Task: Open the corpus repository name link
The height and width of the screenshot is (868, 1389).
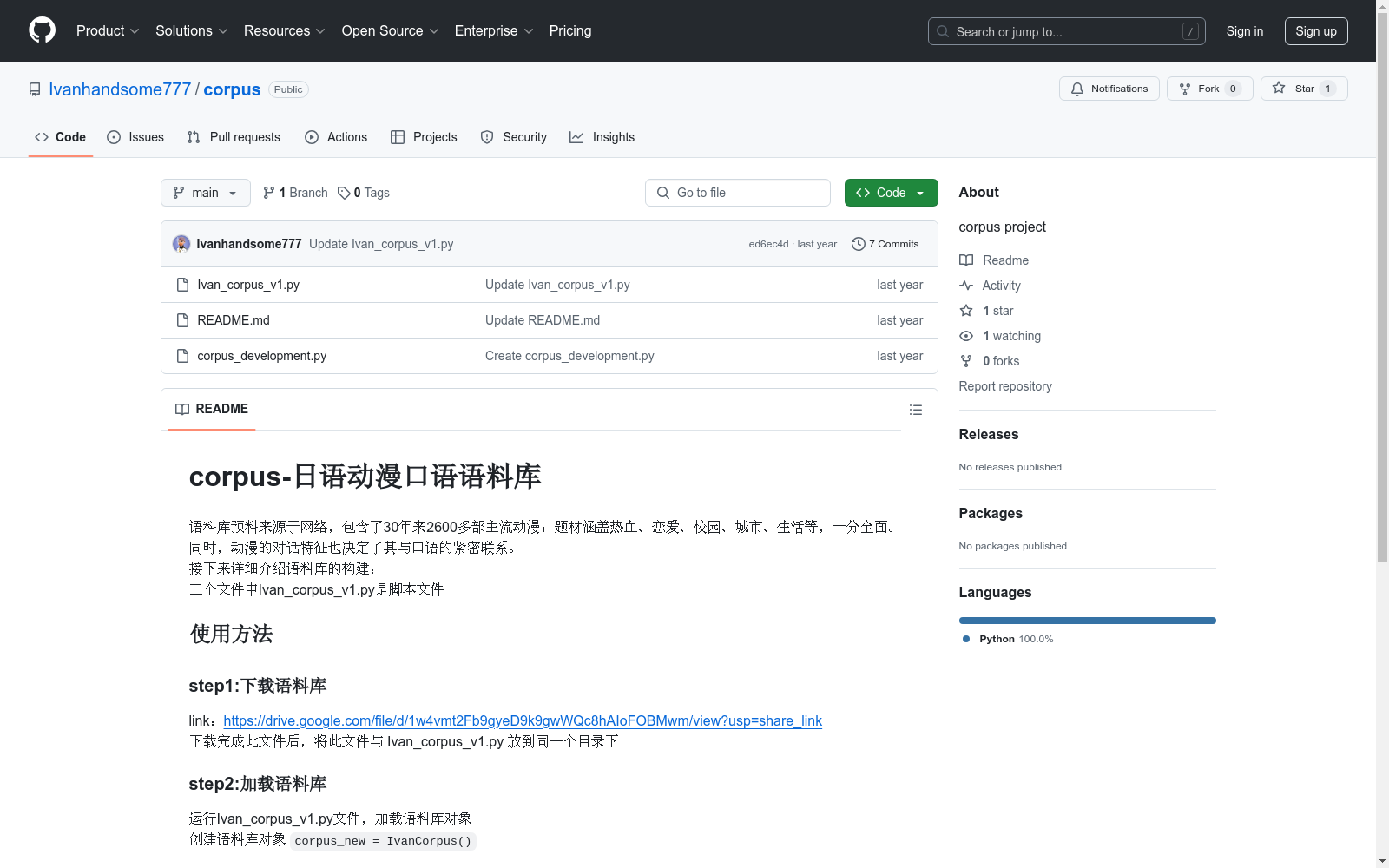Action: 232,89
